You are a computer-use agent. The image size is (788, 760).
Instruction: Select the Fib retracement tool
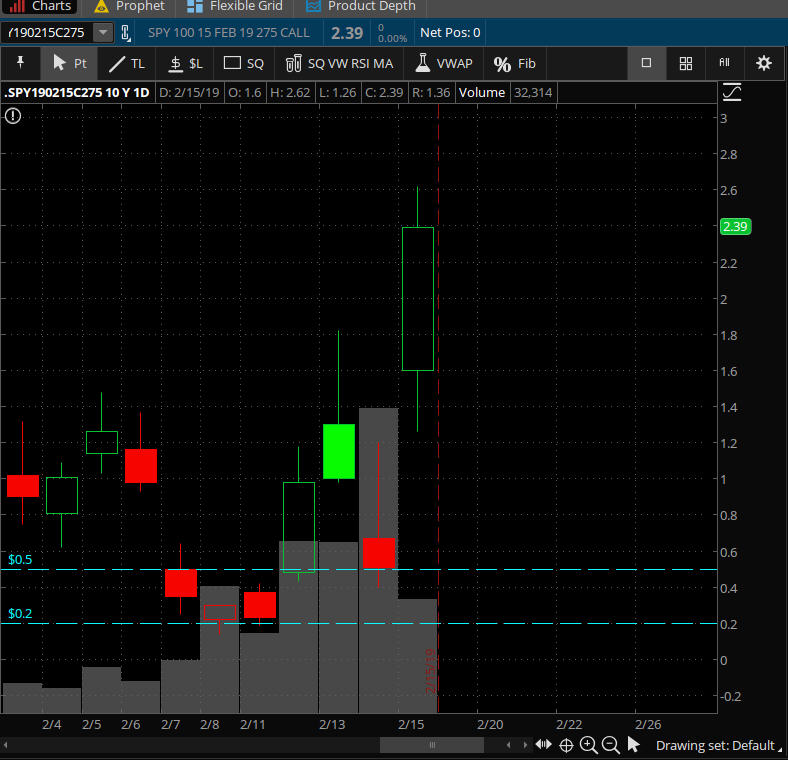click(x=515, y=63)
